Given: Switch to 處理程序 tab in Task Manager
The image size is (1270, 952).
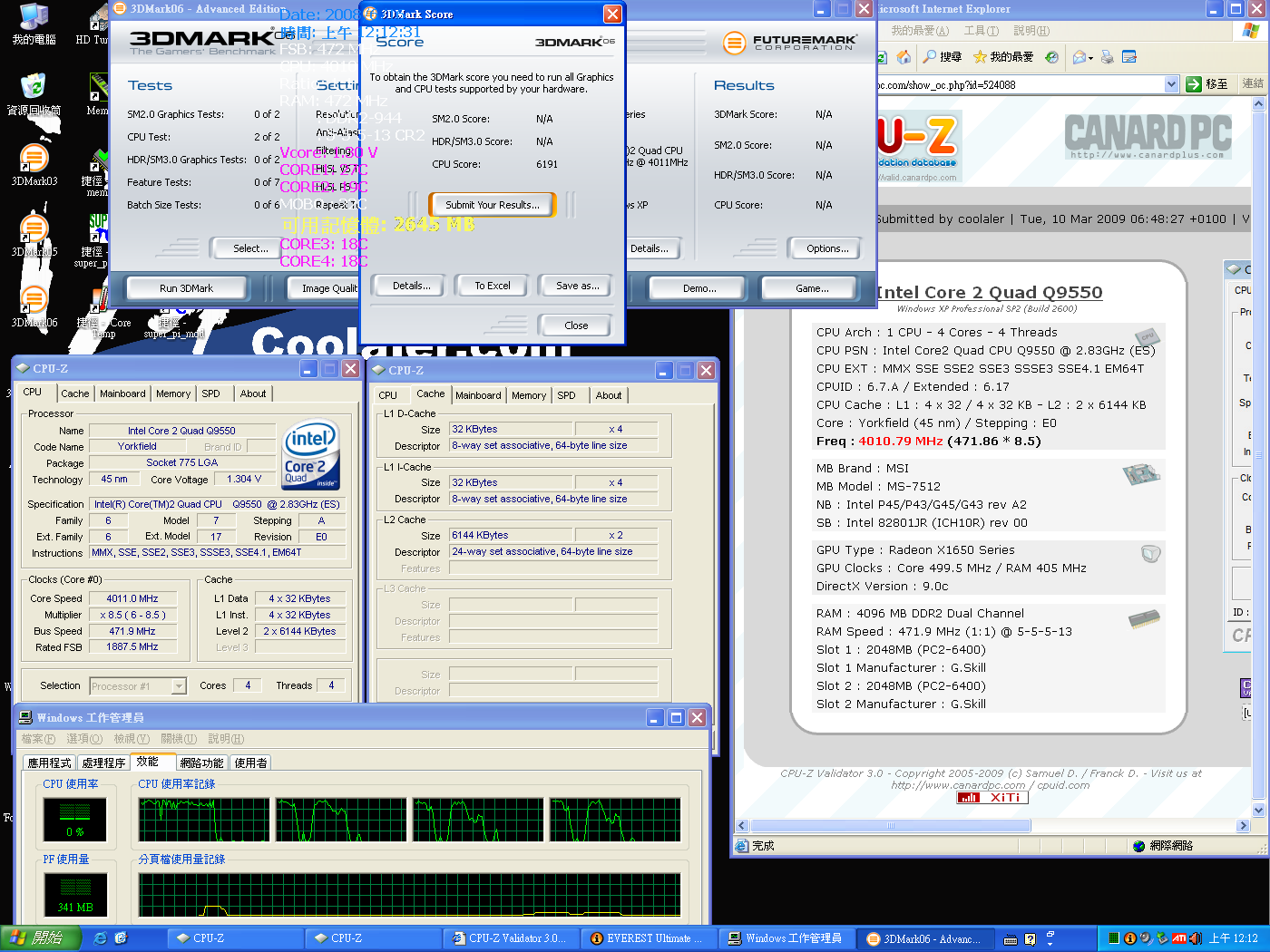Looking at the screenshot, I should (103, 763).
